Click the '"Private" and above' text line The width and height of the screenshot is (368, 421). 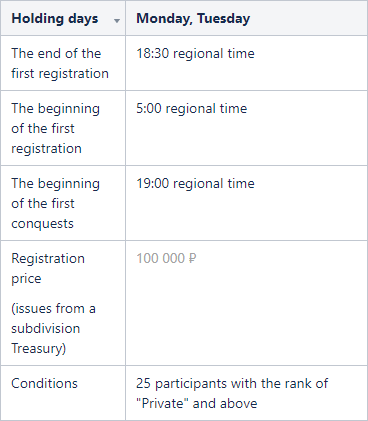197,403
